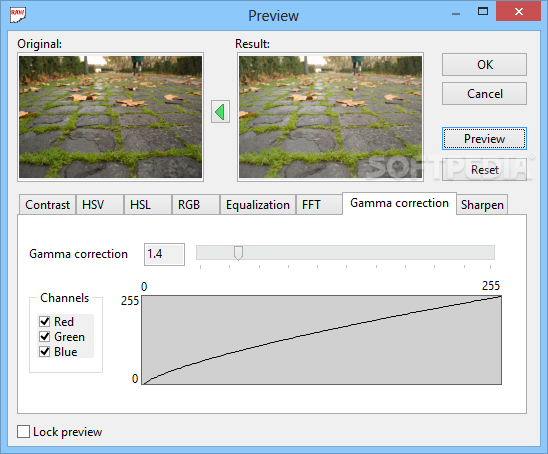Open the HSL tab
The height and width of the screenshot is (454, 548).
coord(148,204)
